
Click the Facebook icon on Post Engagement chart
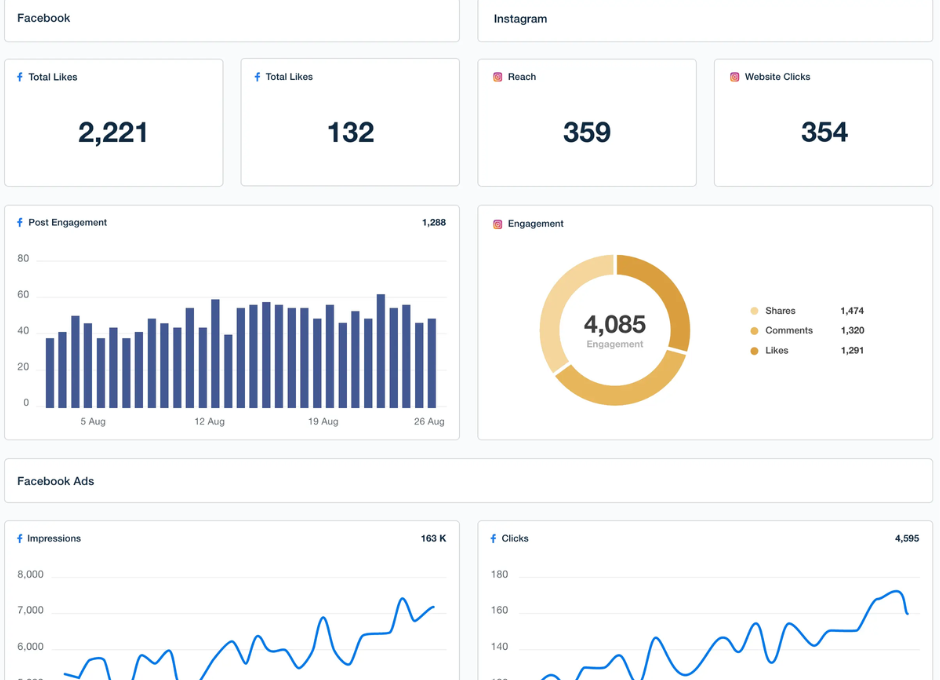pyautogui.click(x=20, y=222)
